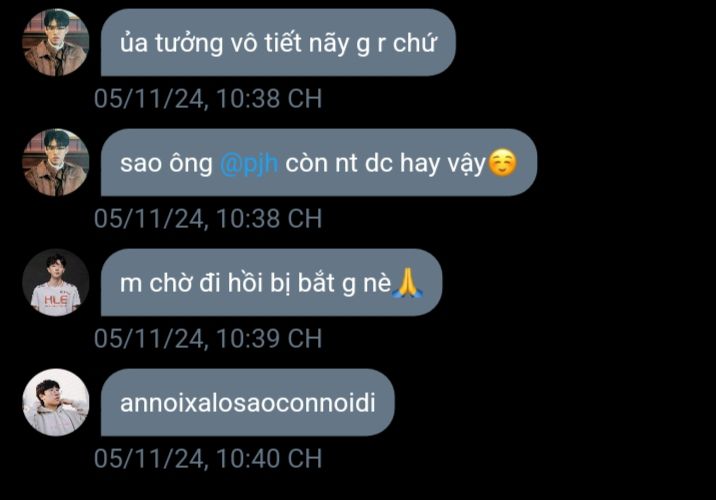The height and width of the screenshot is (500, 716).
Task: Open profile of HLE jersey avatar
Action: tap(56, 283)
